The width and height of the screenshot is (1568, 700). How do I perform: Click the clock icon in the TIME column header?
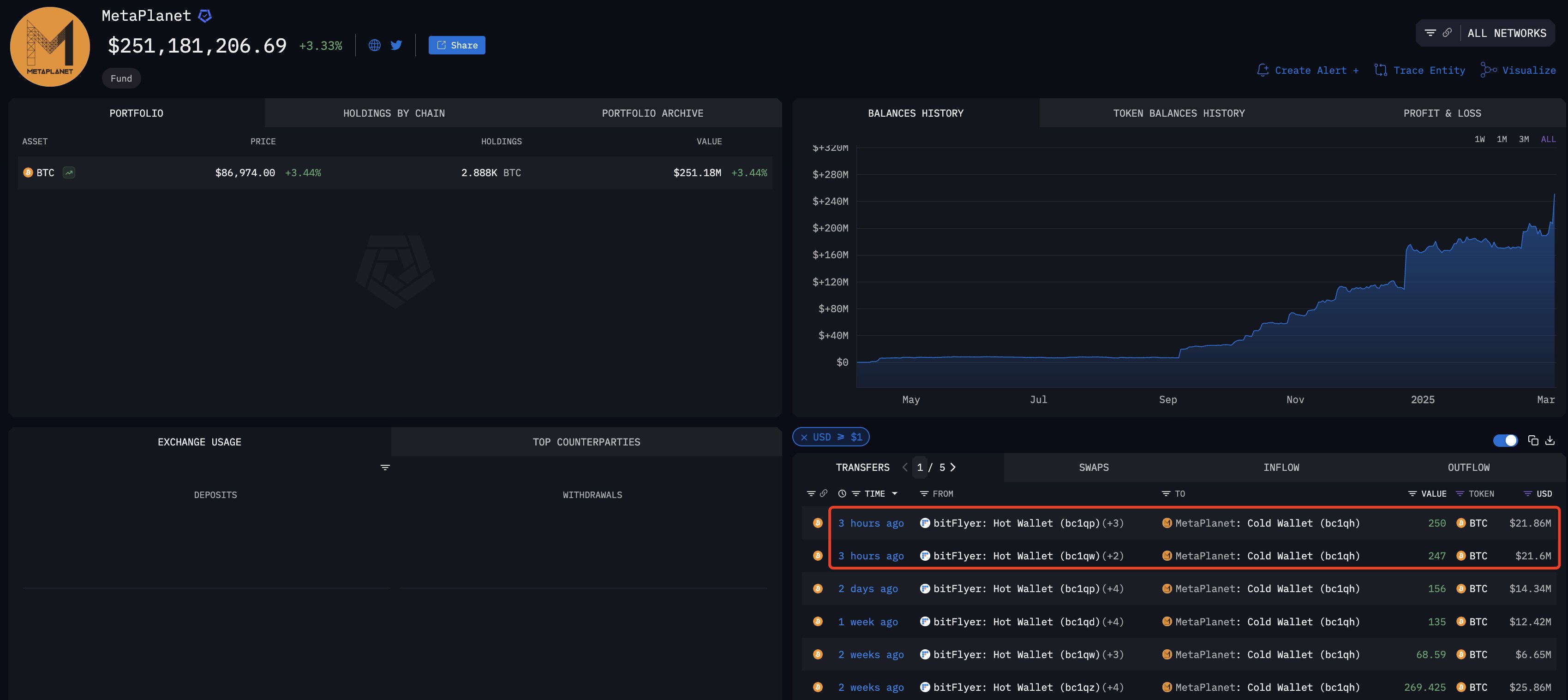(x=842, y=493)
